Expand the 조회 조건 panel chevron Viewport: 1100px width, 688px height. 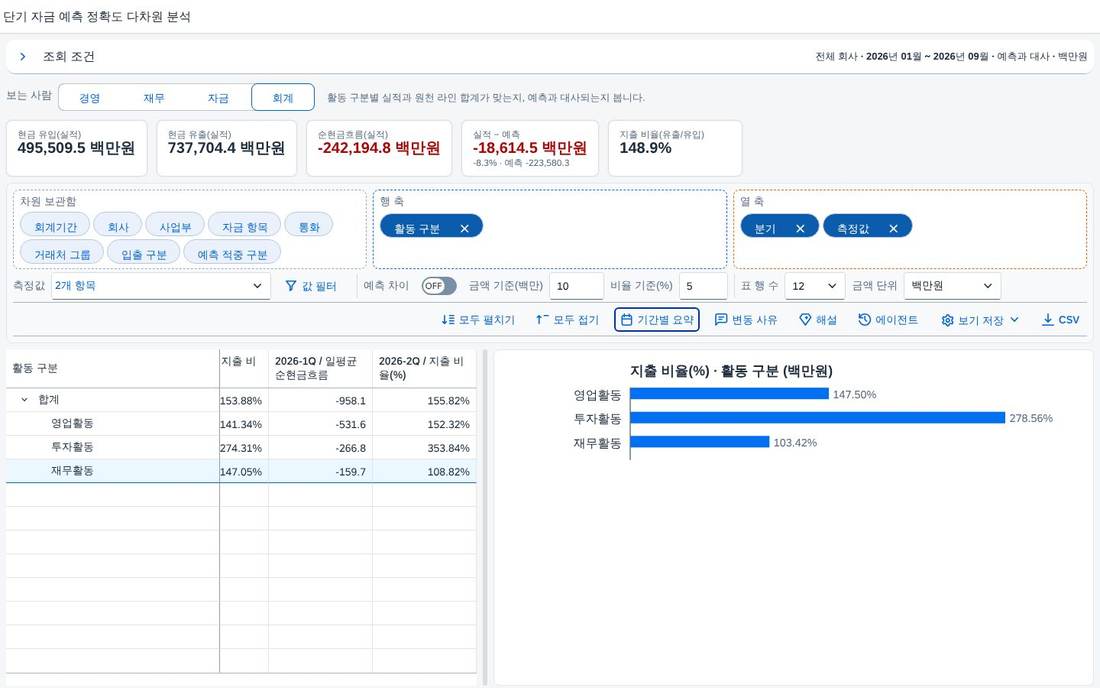coord(22,57)
